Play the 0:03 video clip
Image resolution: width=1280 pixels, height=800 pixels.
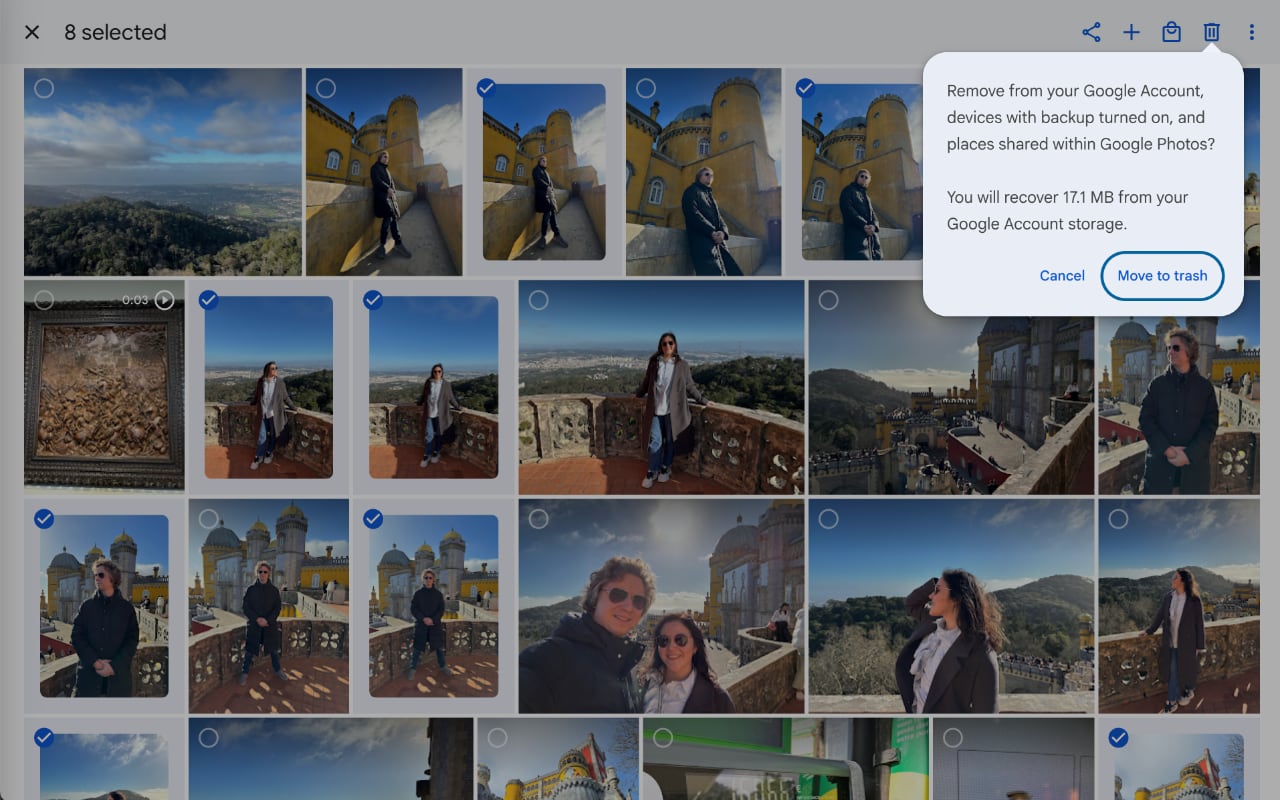coord(163,299)
